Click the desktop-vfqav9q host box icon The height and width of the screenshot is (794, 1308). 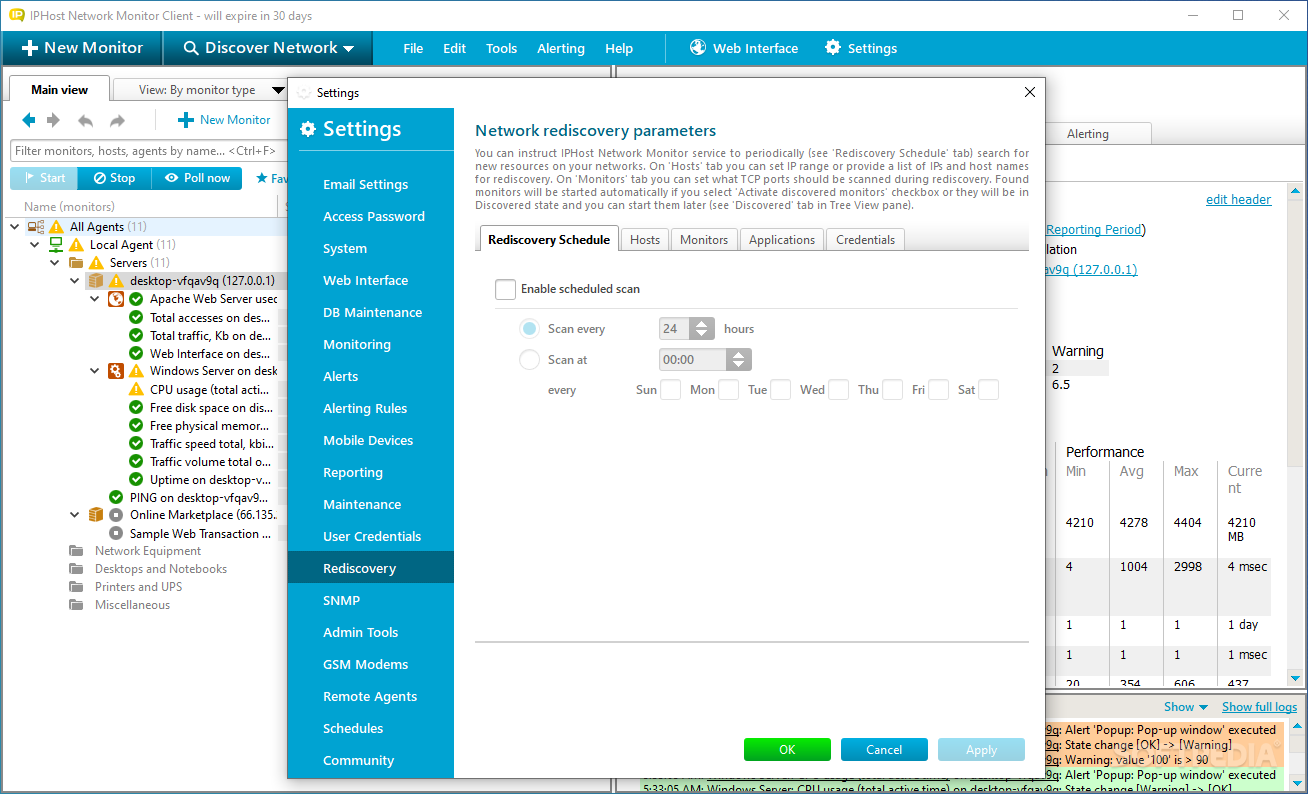96,281
